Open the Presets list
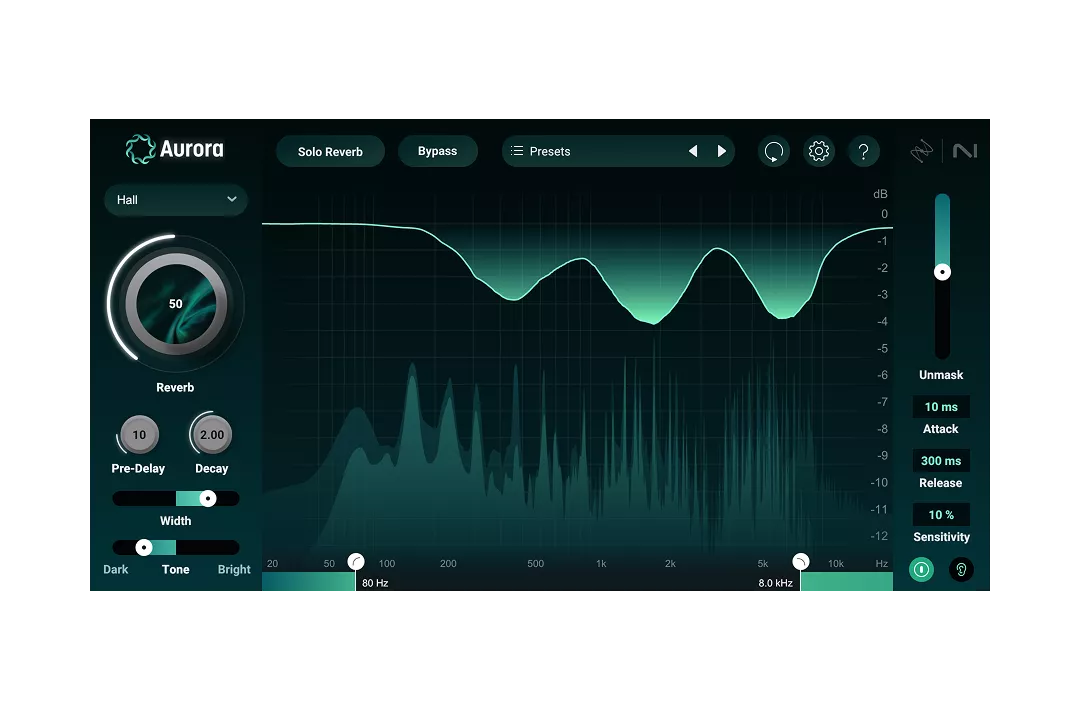This screenshot has height=710, width=1080. coord(590,152)
